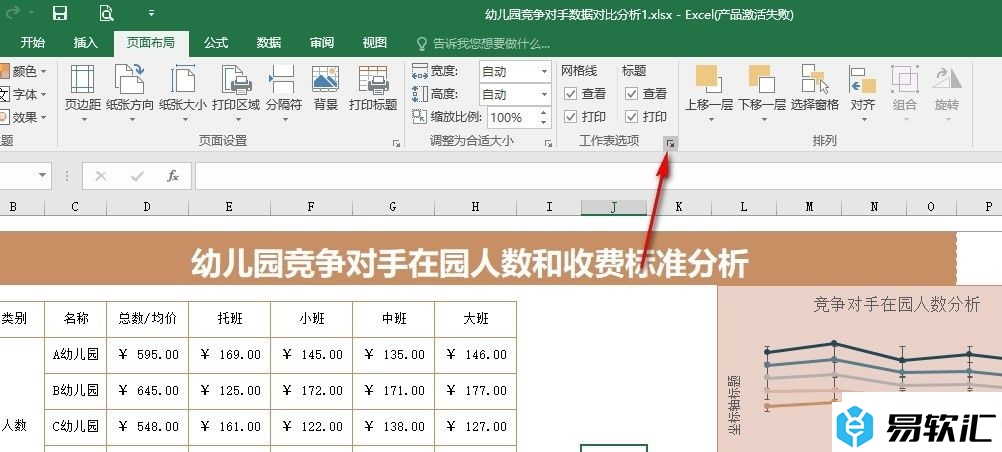This screenshot has height=452, width=1002.
Task: Click the B幼儿园 name cell
Action: (75, 391)
